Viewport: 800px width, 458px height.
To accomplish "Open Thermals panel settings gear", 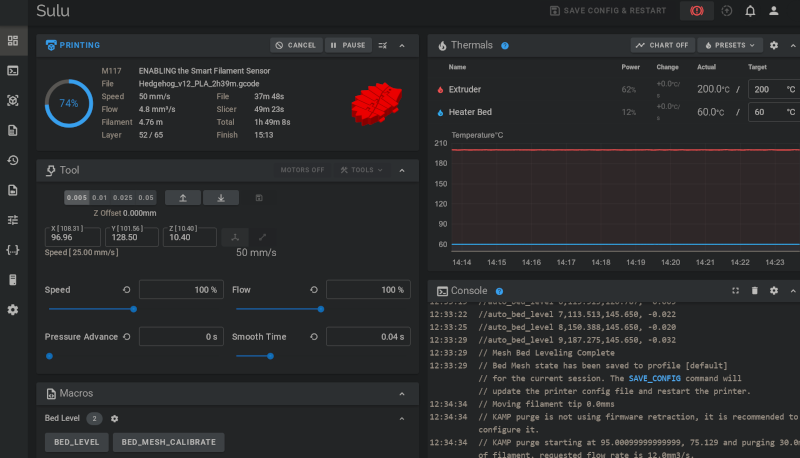I will point(773,45).
